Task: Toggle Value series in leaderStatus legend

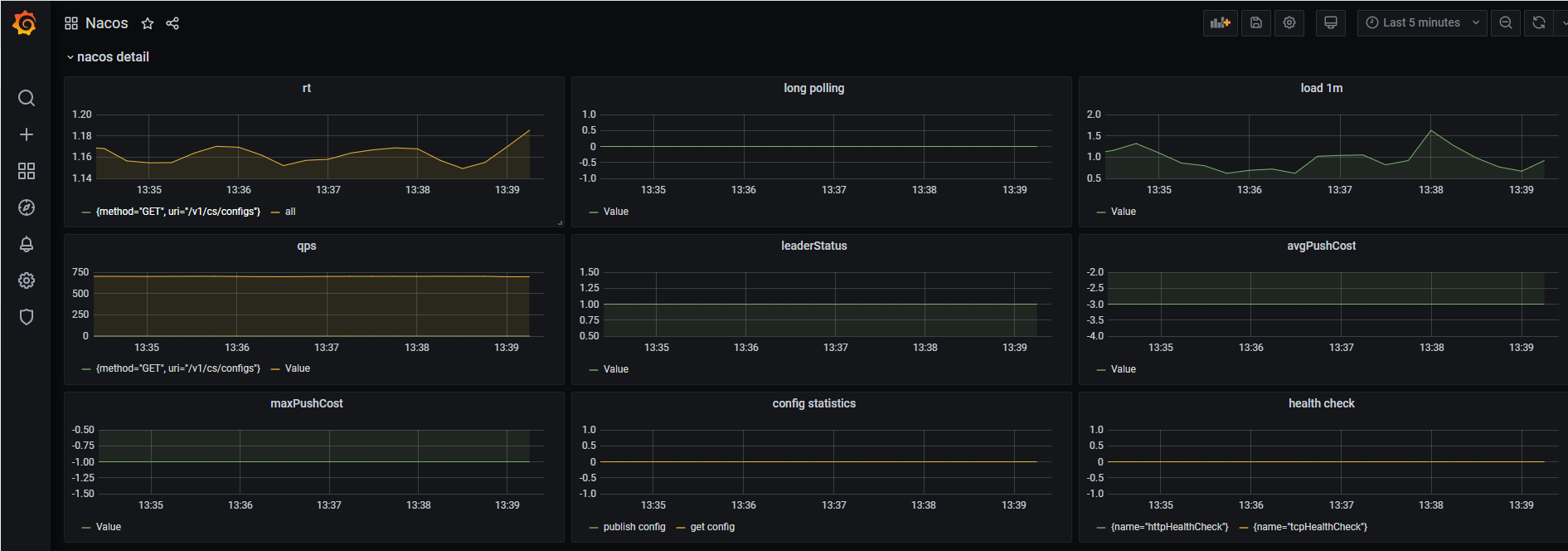Action: [x=616, y=369]
